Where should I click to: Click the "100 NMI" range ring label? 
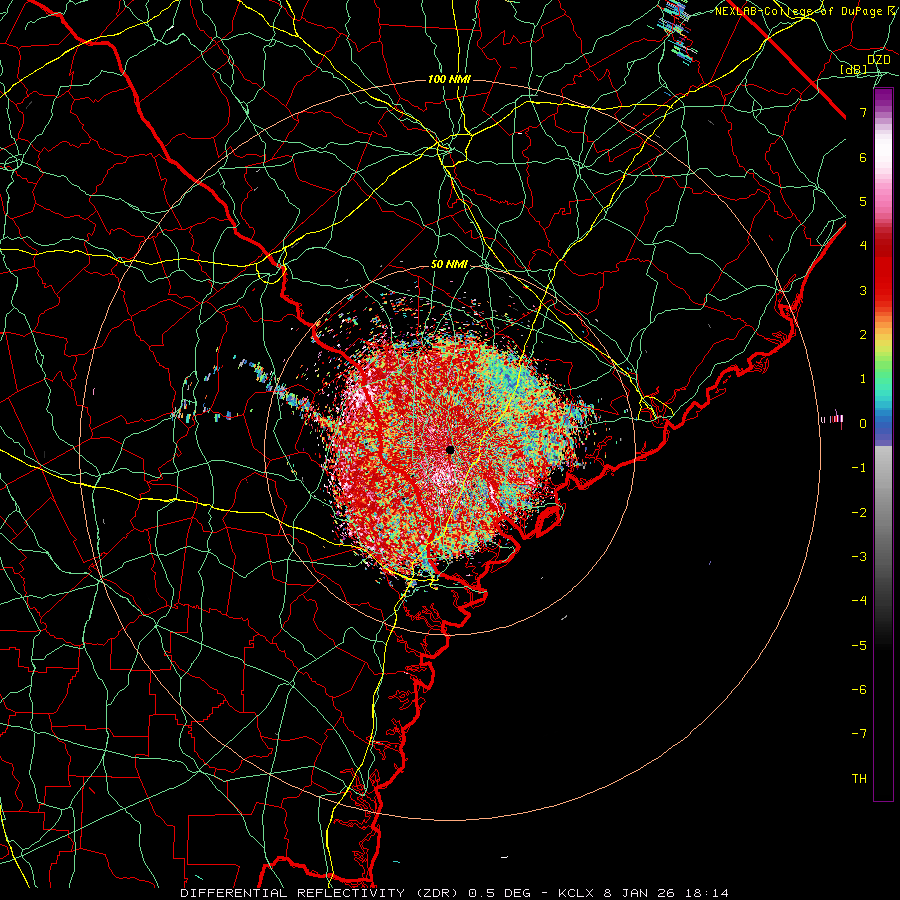(449, 79)
